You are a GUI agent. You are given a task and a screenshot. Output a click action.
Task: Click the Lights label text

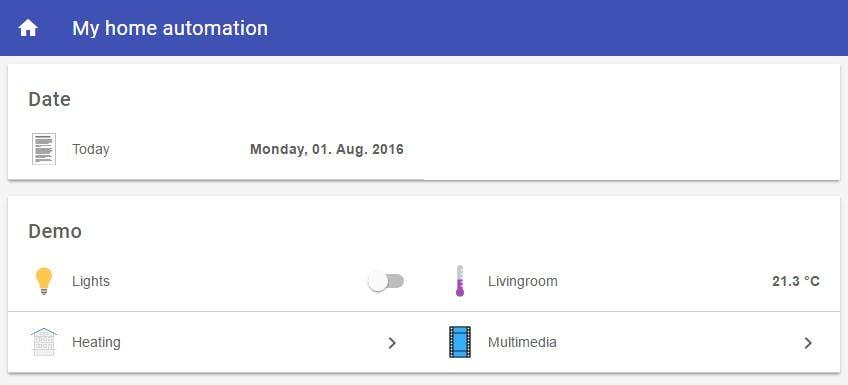[x=91, y=281]
